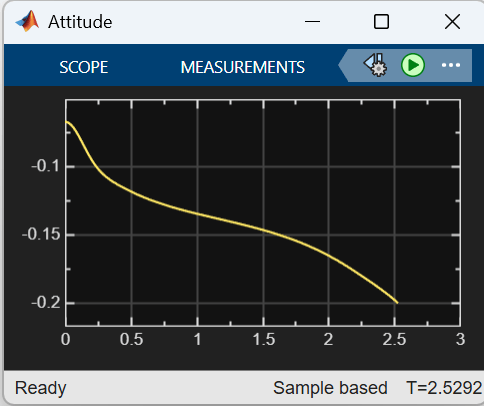Click the Attitude window title text
Image resolution: width=484 pixels, height=406 pixels.
(x=80, y=22)
